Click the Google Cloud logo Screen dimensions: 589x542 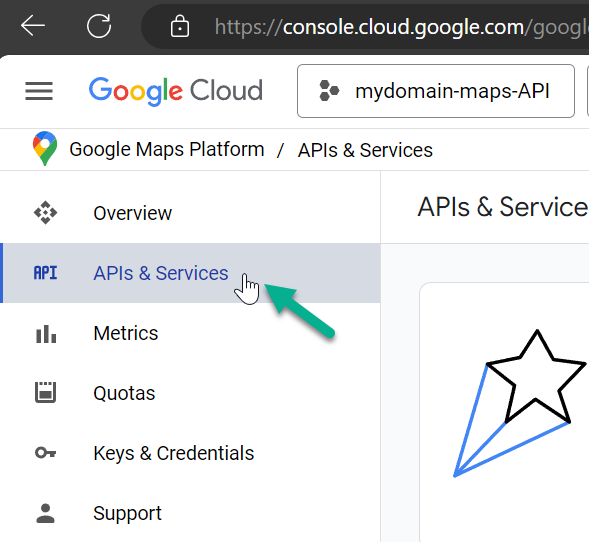[x=175, y=91]
